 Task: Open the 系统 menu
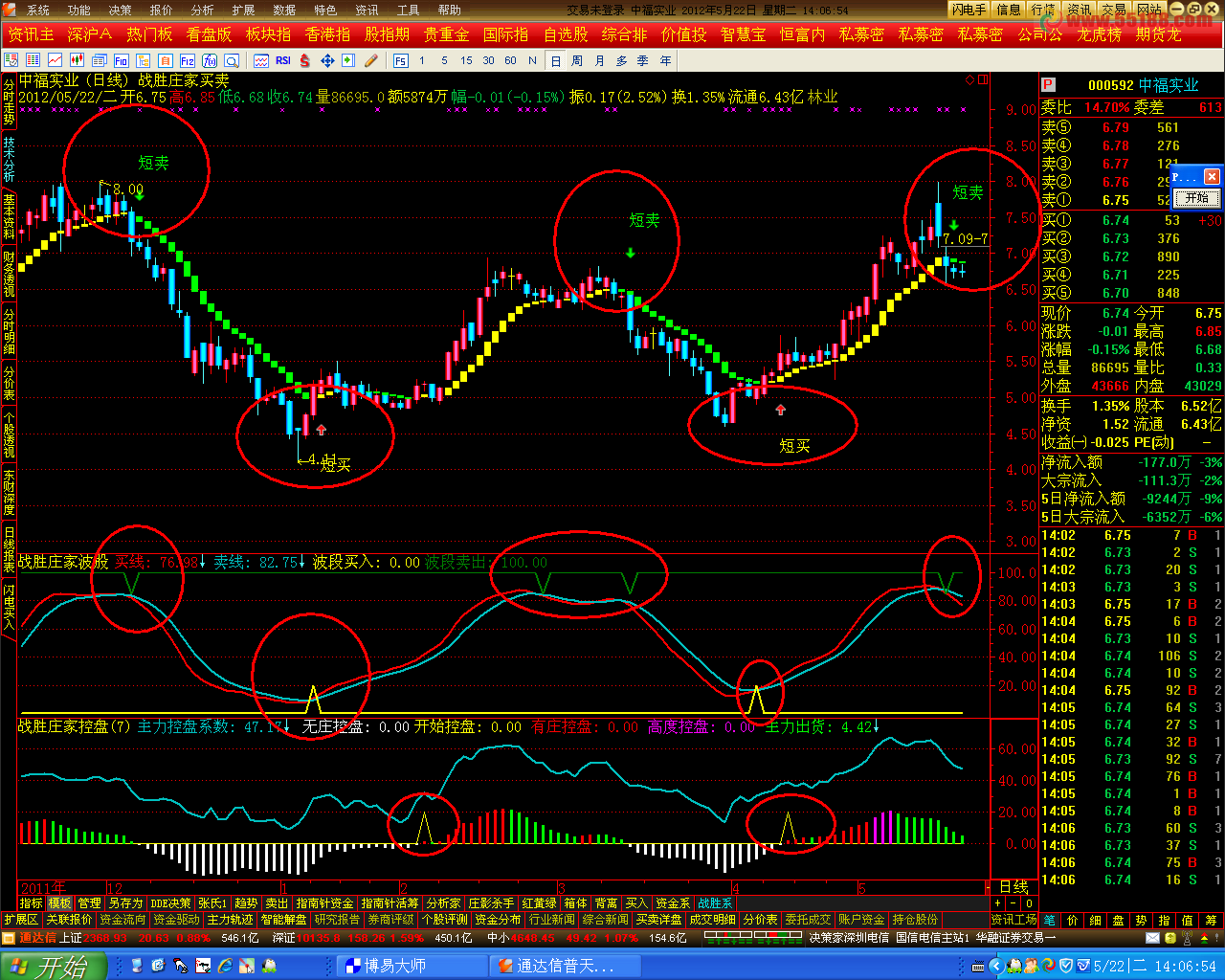[37, 10]
